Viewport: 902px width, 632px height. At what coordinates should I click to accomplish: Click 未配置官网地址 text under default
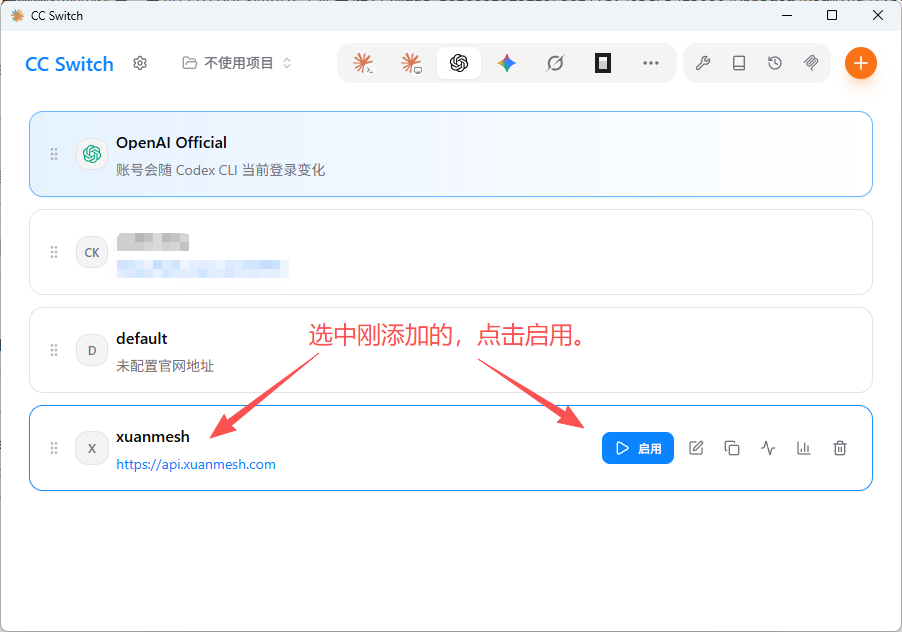(165, 366)
